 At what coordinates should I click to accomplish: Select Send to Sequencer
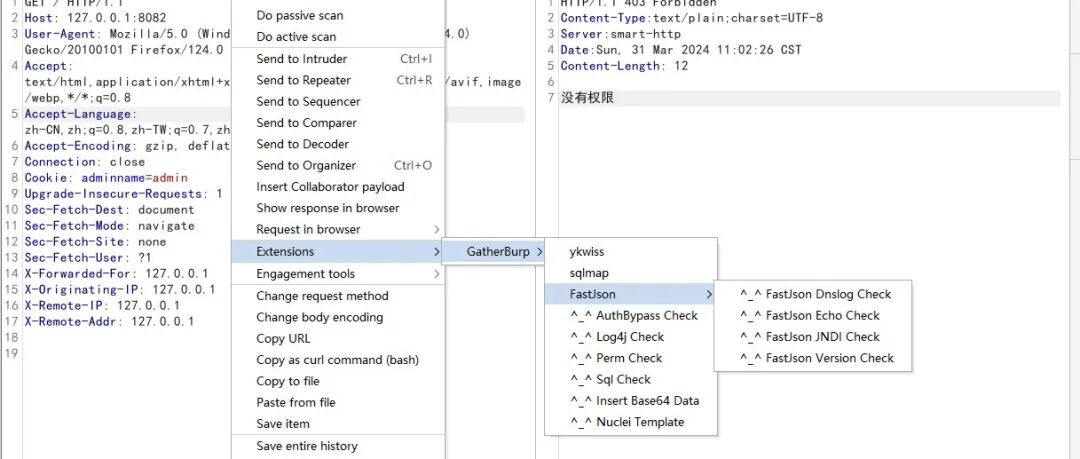tap(338, 101)
